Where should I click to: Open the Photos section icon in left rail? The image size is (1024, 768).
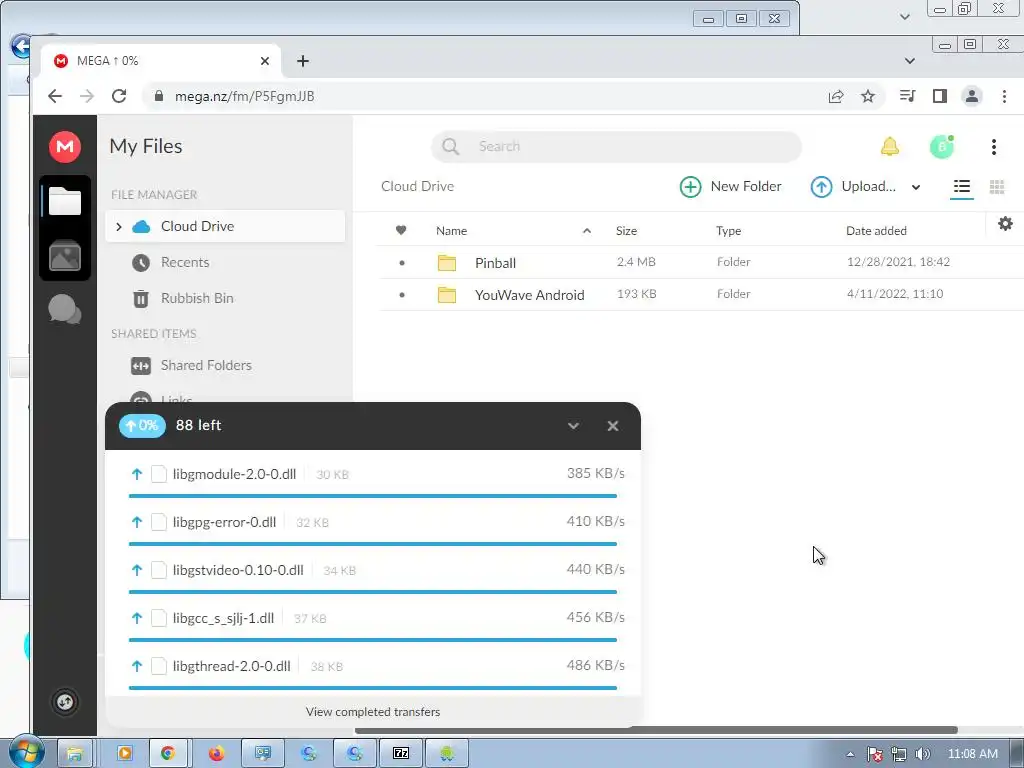[x=65, y=255]
